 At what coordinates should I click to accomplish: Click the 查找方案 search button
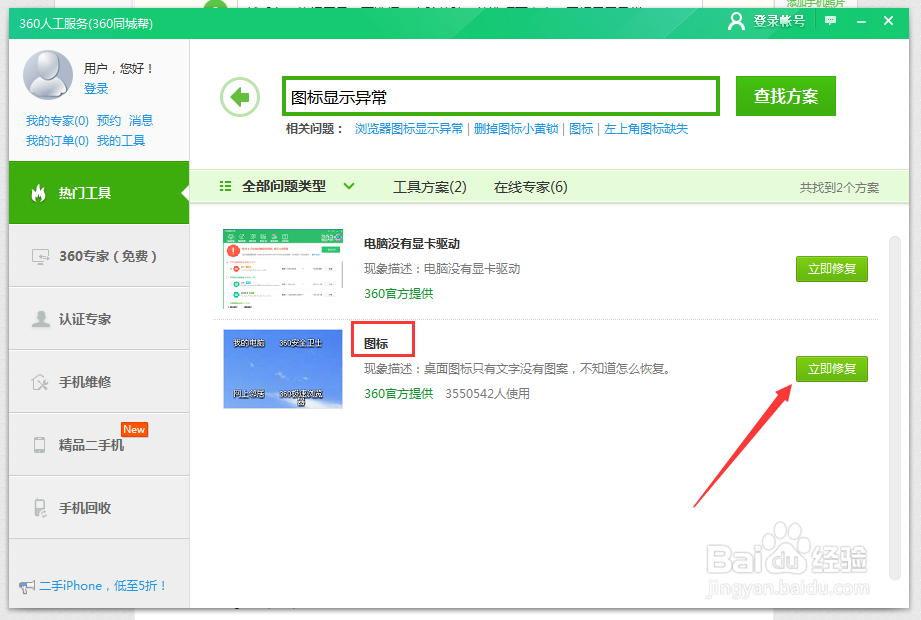click(785, 96)
